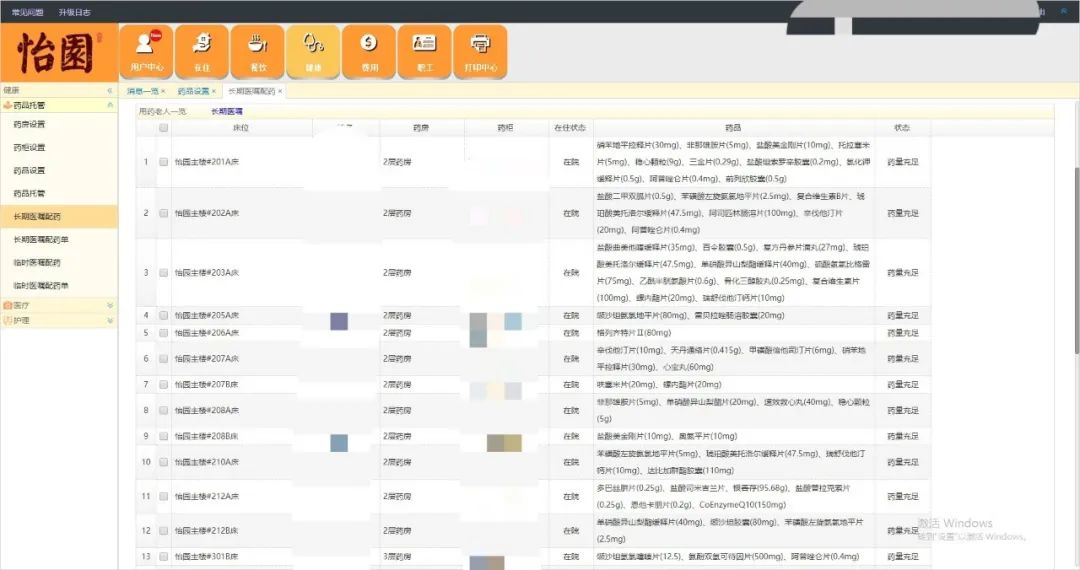Check the row for 怡园主楼#201A床
This screenshot has height=570, width=1080.
click(x=163, y=162)
